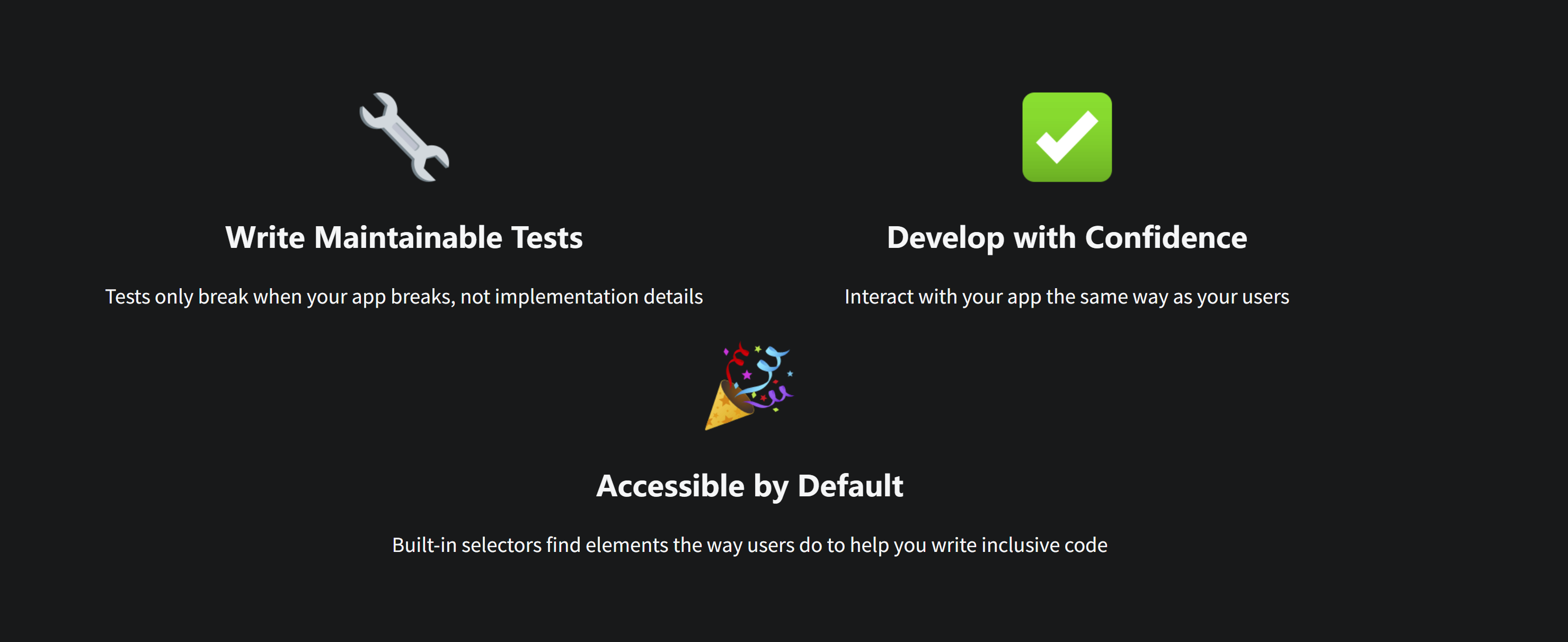The width and height of the screenshot is (1568, 642).
Task: Click the green checkmark icon
Action: pos(1066,138)
